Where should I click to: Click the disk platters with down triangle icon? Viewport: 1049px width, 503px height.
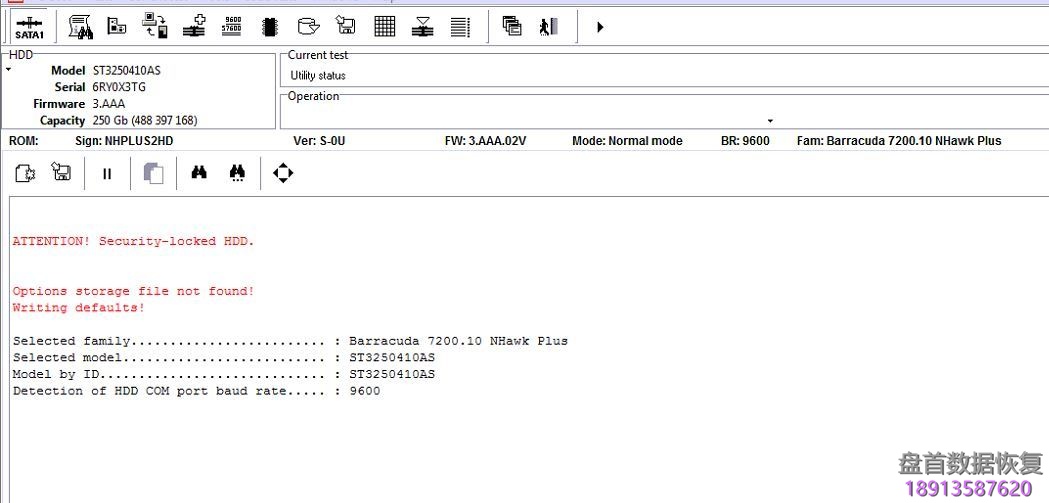(422, 27)
